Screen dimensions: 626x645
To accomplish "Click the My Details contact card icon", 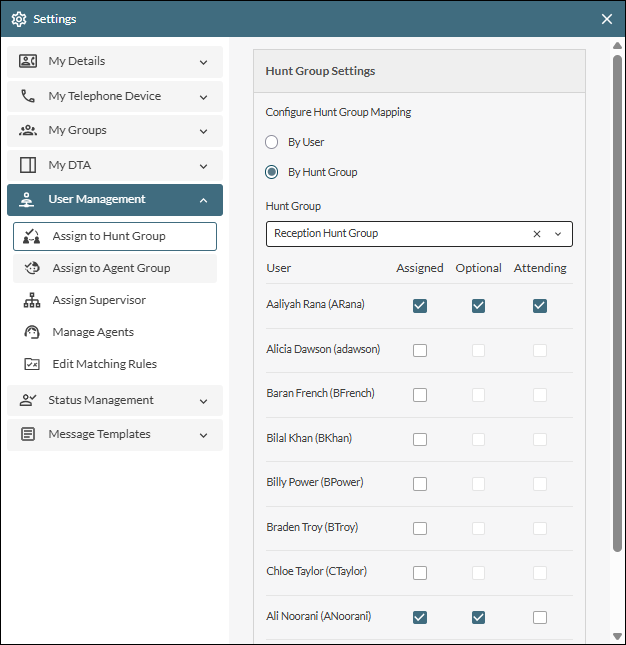I will click(28, 62).
